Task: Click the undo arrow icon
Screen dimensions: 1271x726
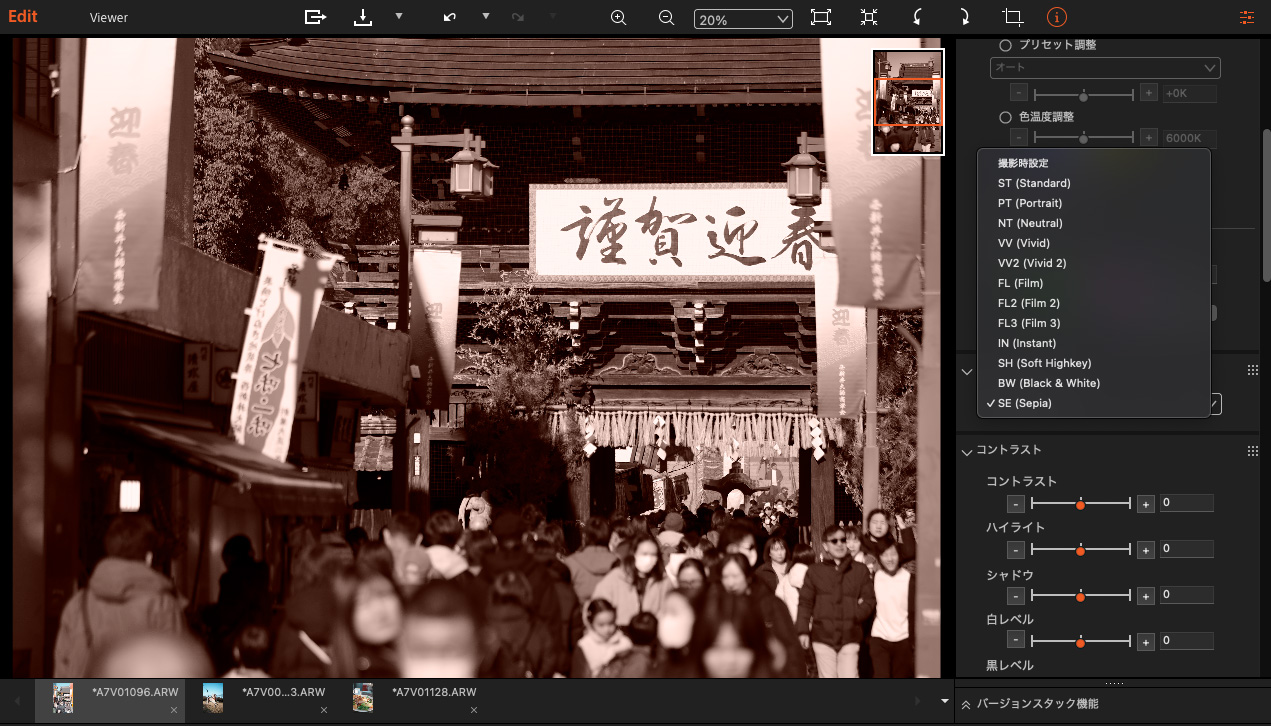Action: click(x=450, y=17)
